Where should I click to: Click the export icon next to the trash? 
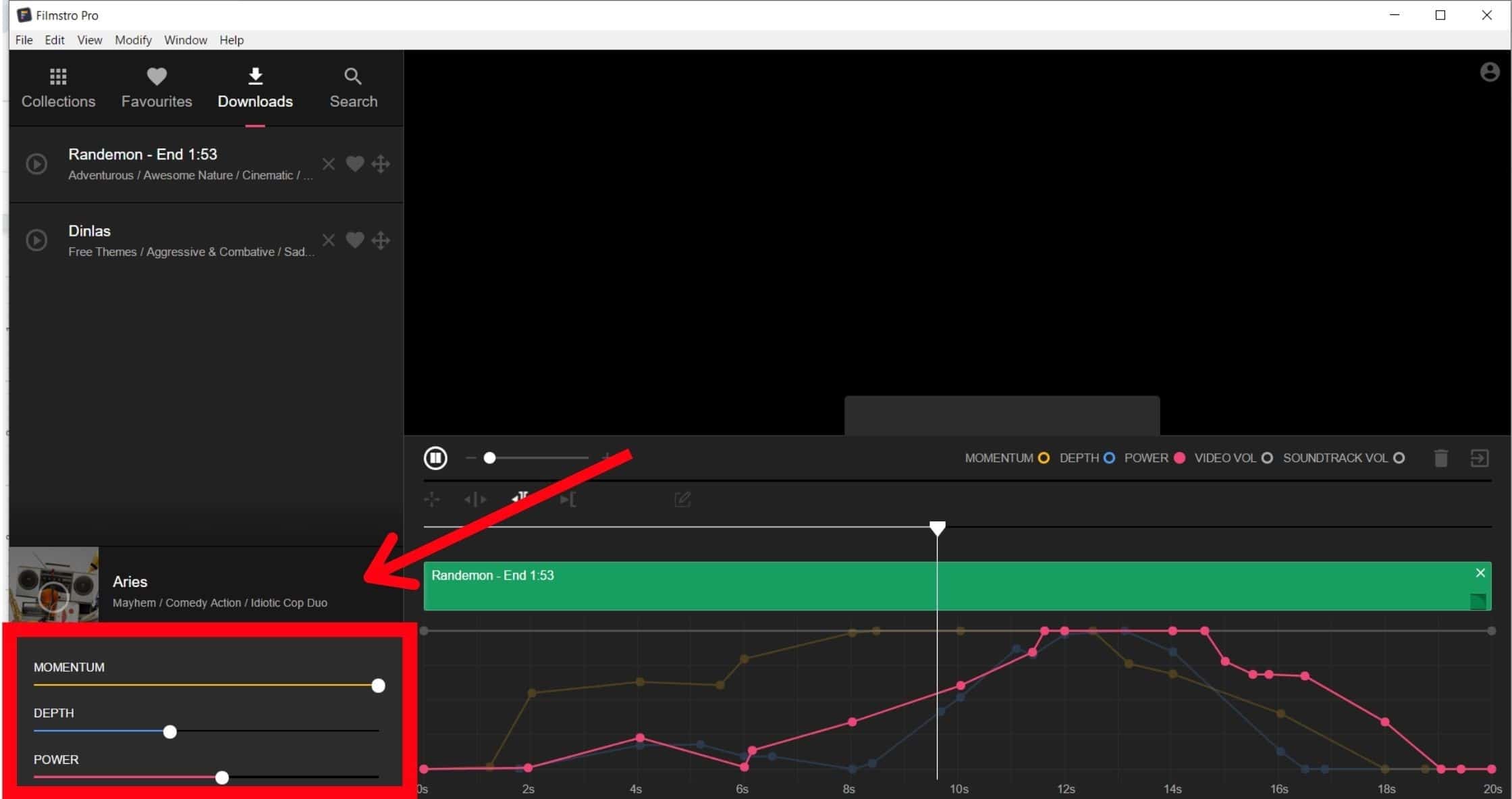pos(1480,459)
